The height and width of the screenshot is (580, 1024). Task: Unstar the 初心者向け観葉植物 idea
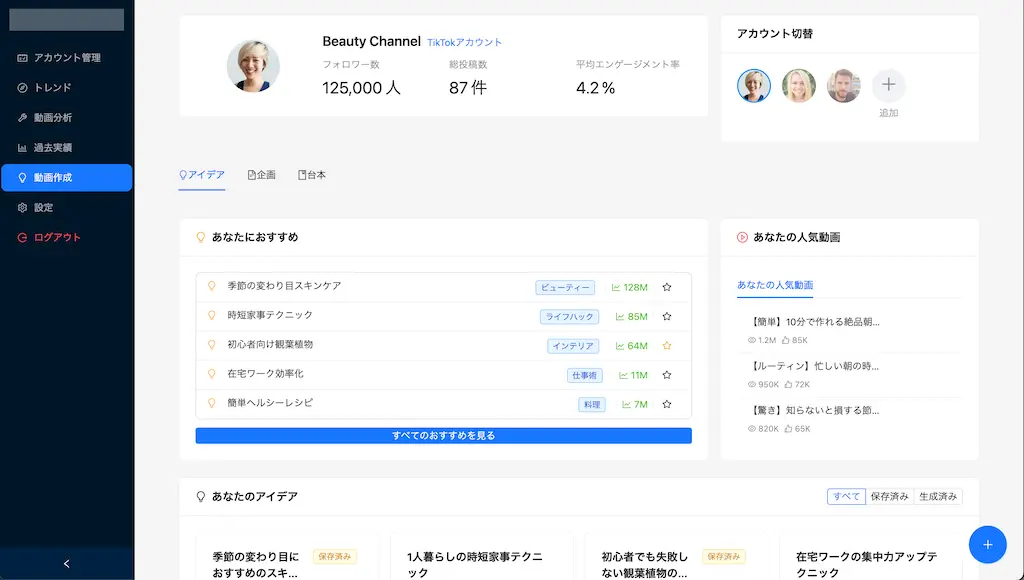(667, 346)
